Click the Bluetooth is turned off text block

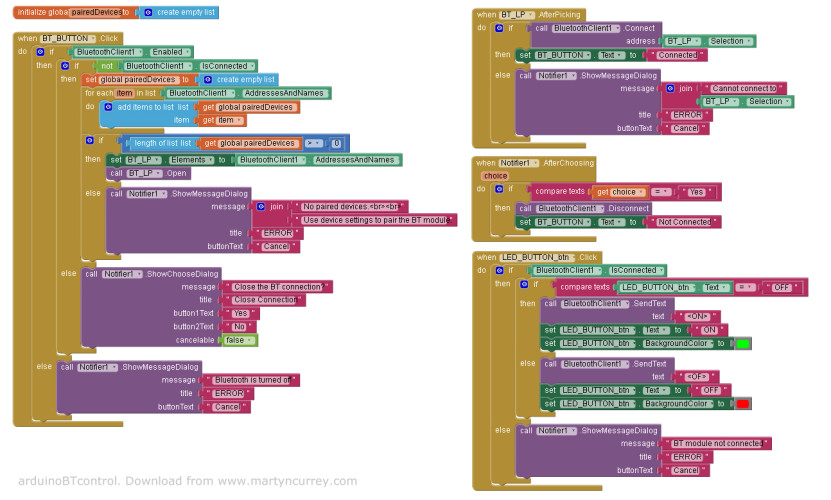coord(250,380)
